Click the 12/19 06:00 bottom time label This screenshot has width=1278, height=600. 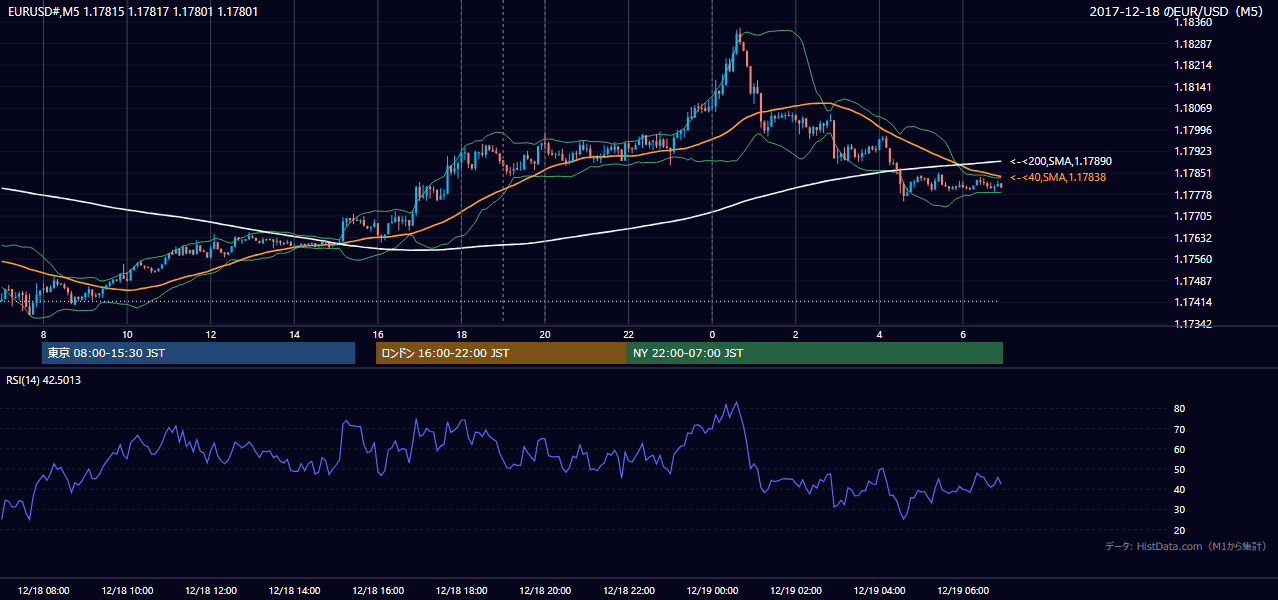click(x=963, y=590)
